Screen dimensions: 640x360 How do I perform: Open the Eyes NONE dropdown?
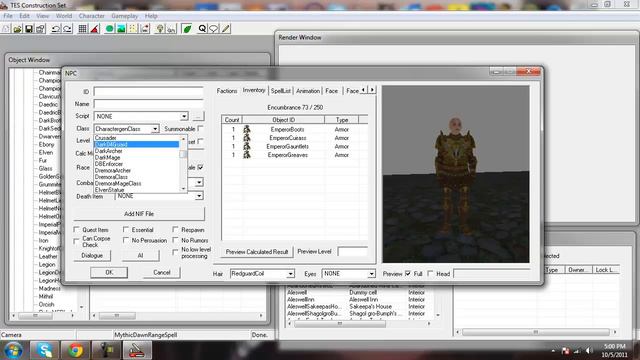371,273
